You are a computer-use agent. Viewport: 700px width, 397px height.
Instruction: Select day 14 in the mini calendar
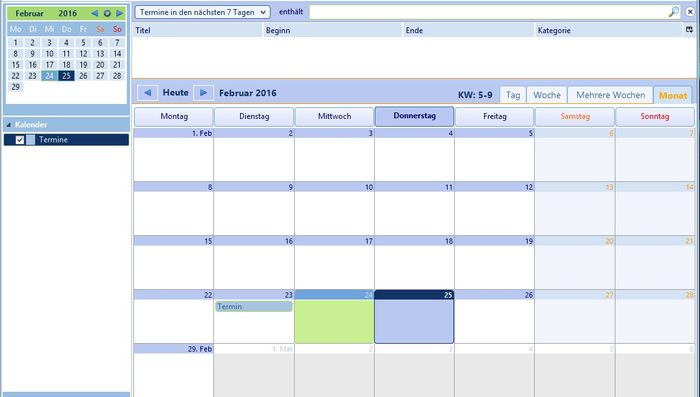tap(117, 54)
